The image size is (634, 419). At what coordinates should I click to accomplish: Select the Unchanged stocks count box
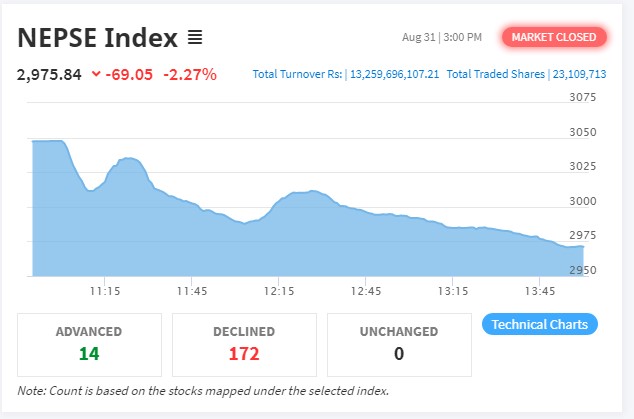coord(399,345)
